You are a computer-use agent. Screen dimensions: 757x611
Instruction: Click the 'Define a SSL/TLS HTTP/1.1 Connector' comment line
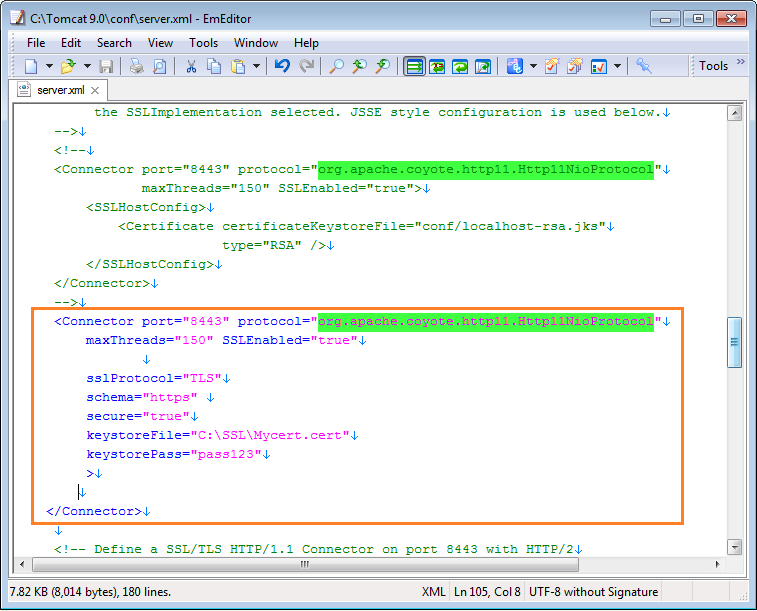314,549
